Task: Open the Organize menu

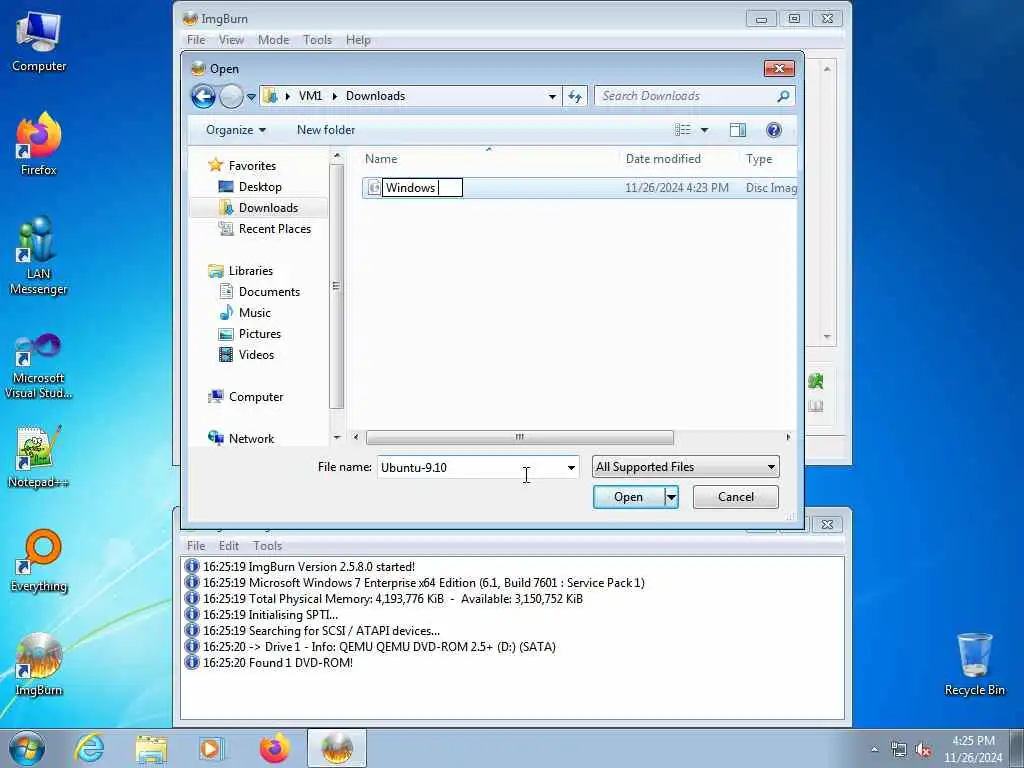Action: (236, 130)
